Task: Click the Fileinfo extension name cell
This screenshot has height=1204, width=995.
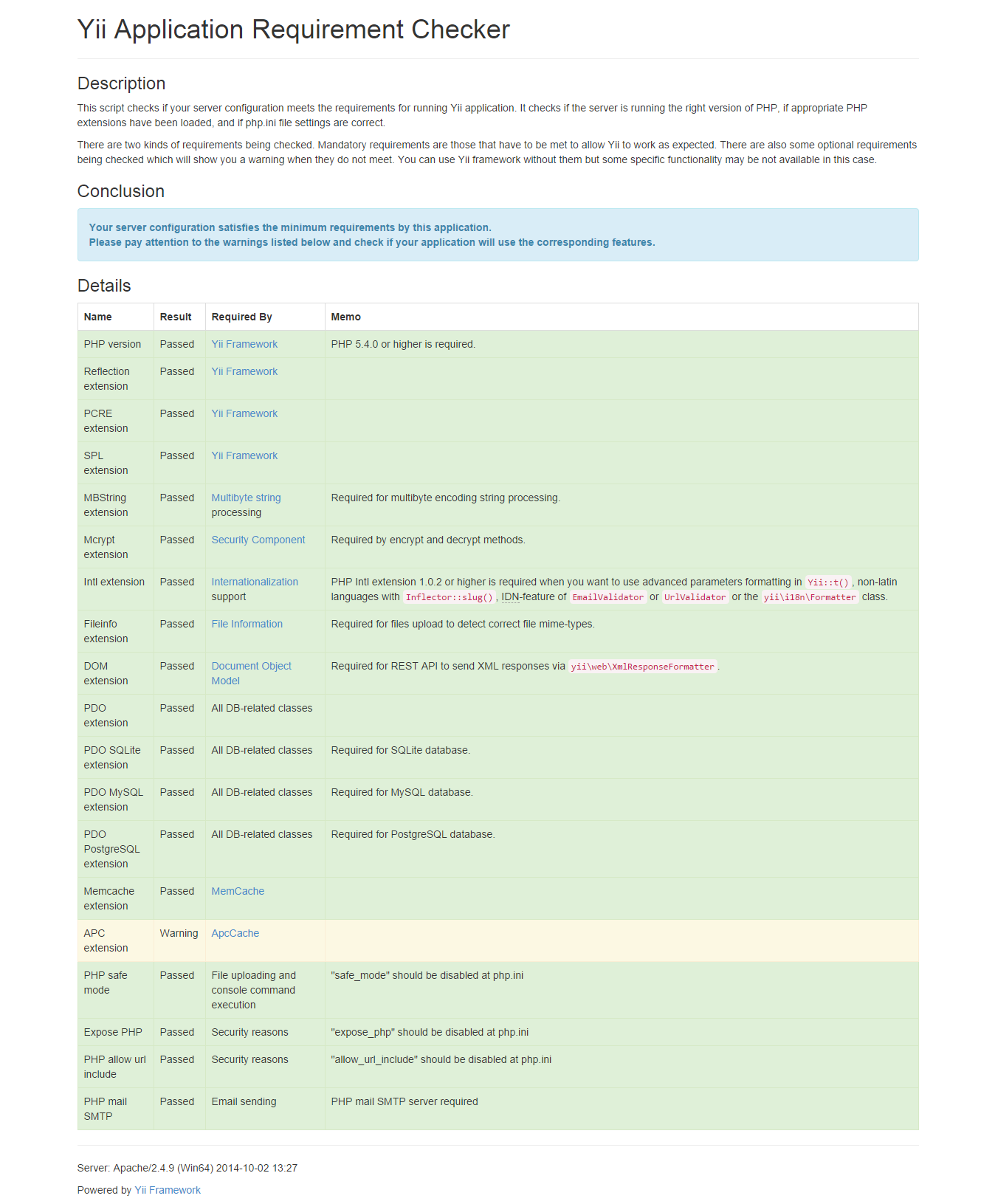Action: [x=116, y=631]
